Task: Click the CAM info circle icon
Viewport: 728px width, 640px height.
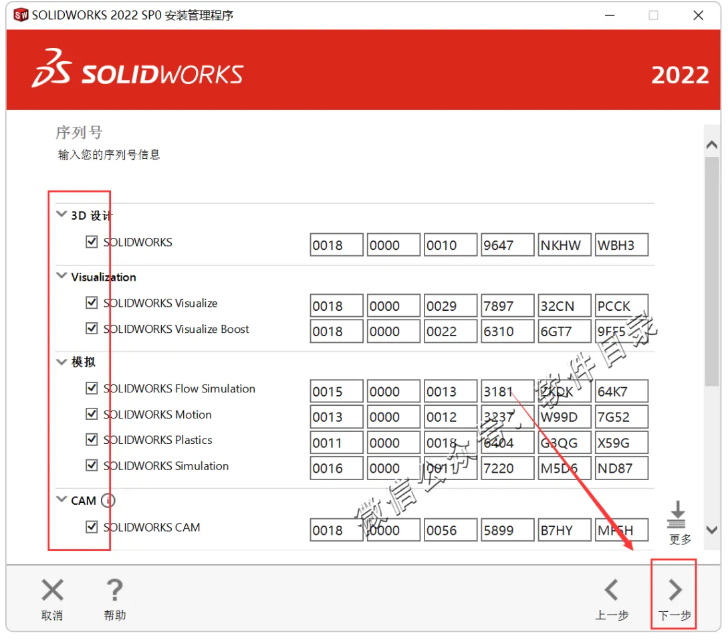Action: tap(108, 501)
